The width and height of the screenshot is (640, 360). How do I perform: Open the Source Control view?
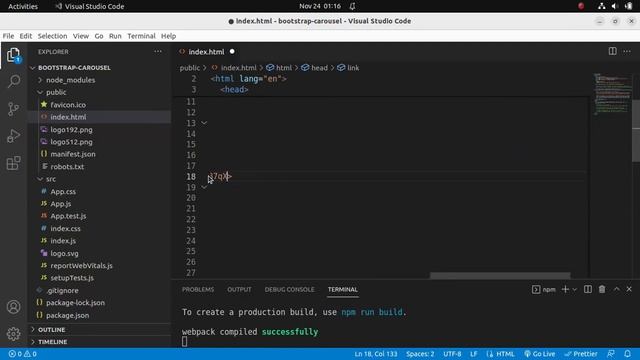click(x=13, y=109)
